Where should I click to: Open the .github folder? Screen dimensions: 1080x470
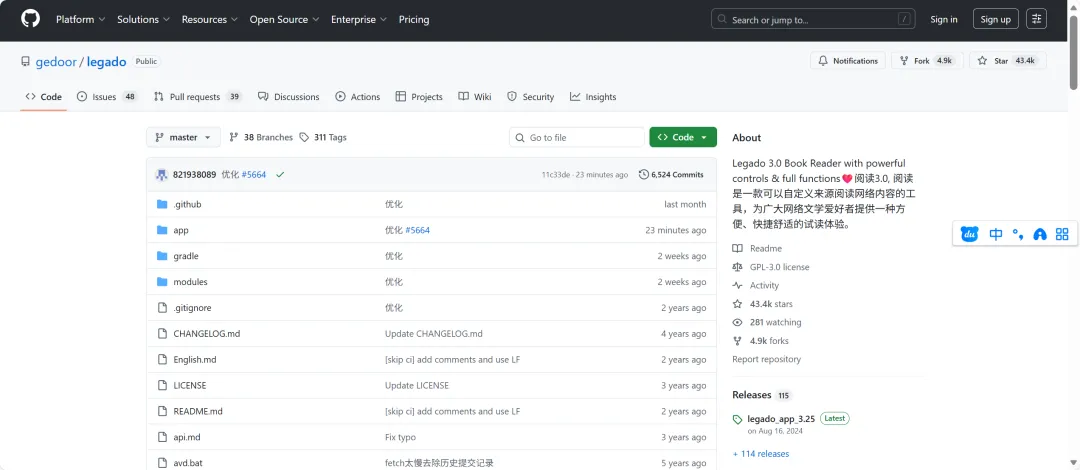187,204
